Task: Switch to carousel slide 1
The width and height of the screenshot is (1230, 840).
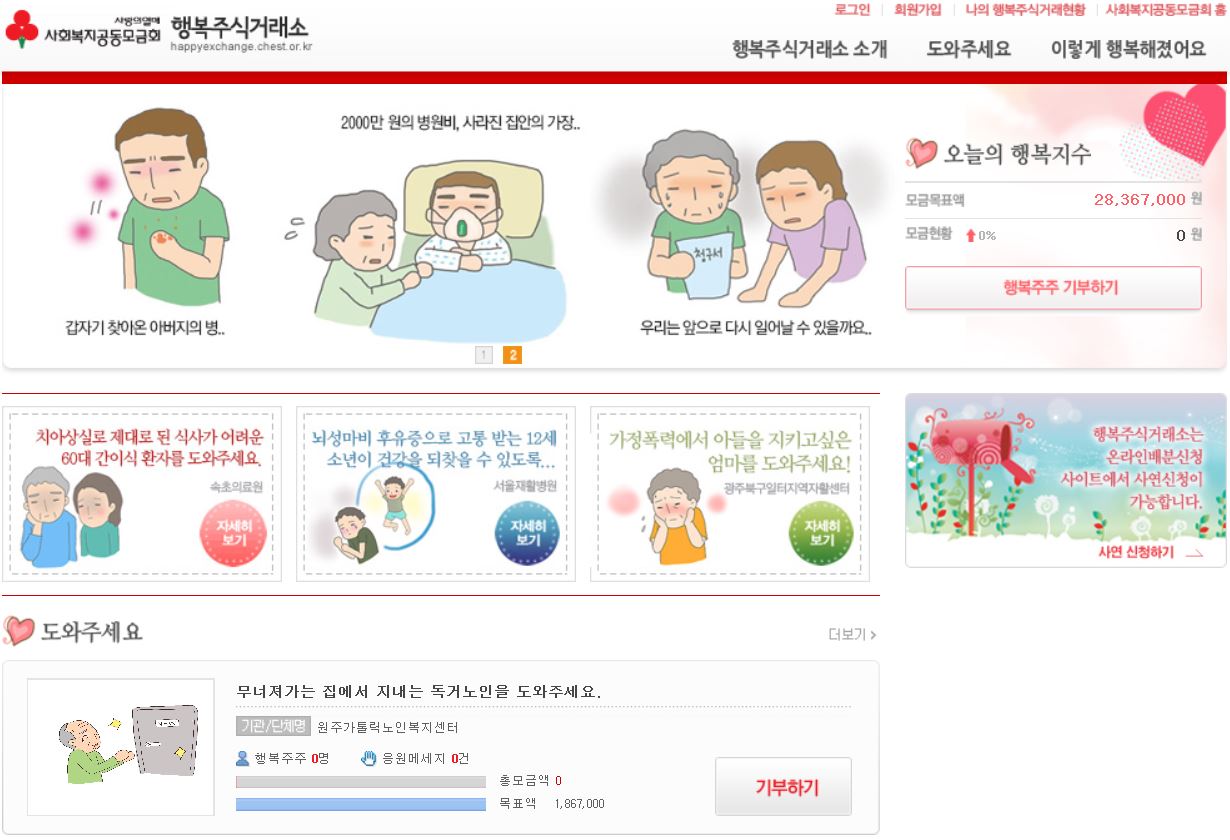Action: pyautogui.click(x=484, y=354)
